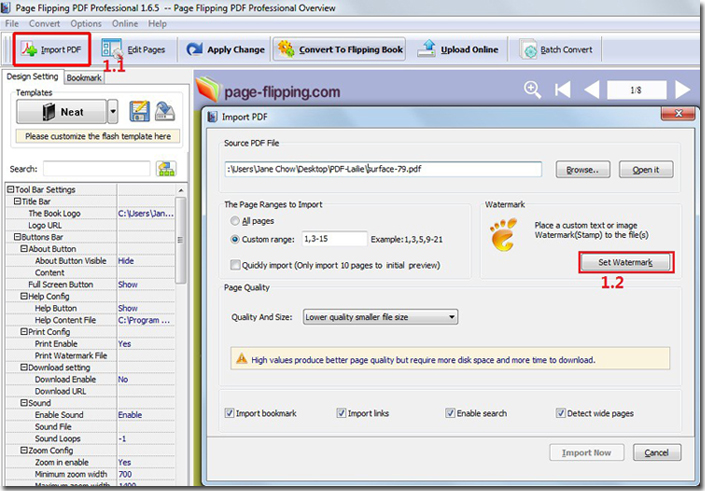Select the About Button Visible row

tap(90, 260)
